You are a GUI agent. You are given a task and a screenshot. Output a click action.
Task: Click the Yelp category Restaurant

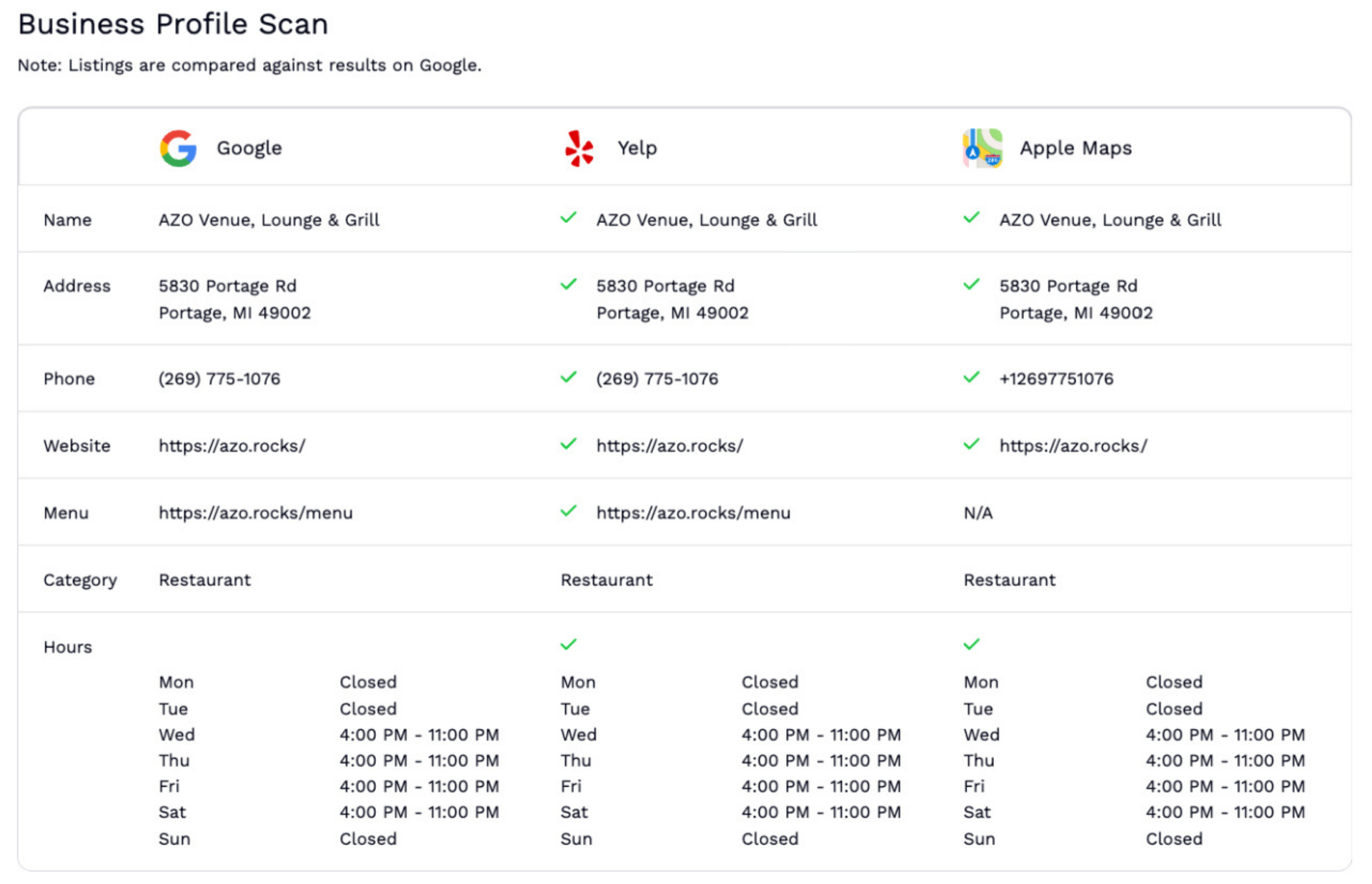(607, 580)
